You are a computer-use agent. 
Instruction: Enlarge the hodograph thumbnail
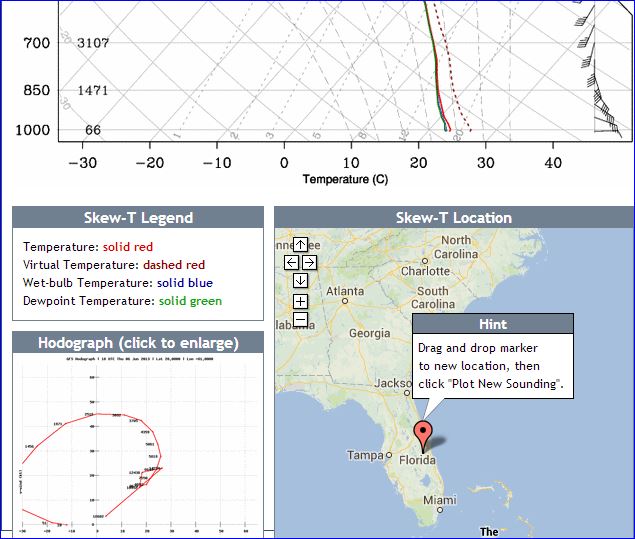coord(138,443)
